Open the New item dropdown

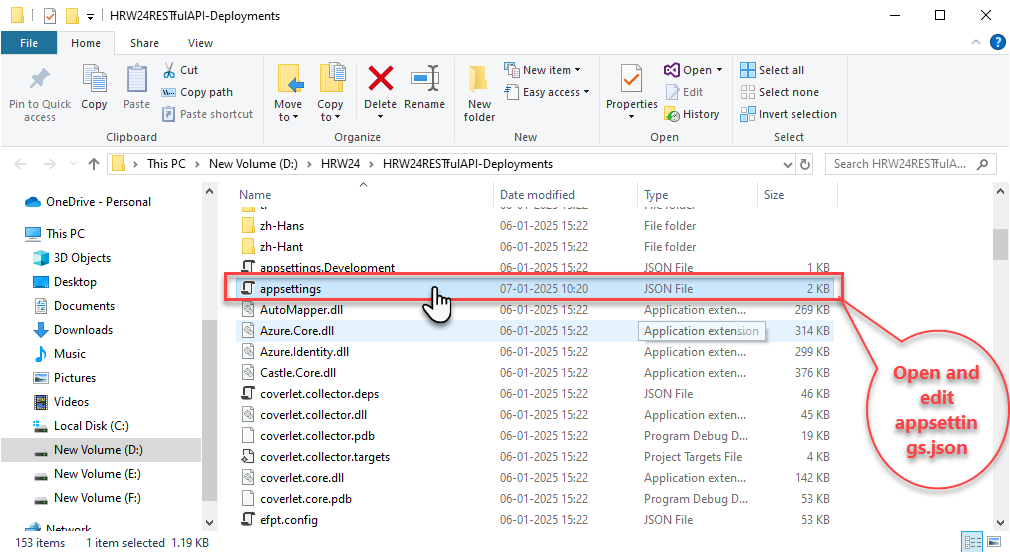(542, 70)
